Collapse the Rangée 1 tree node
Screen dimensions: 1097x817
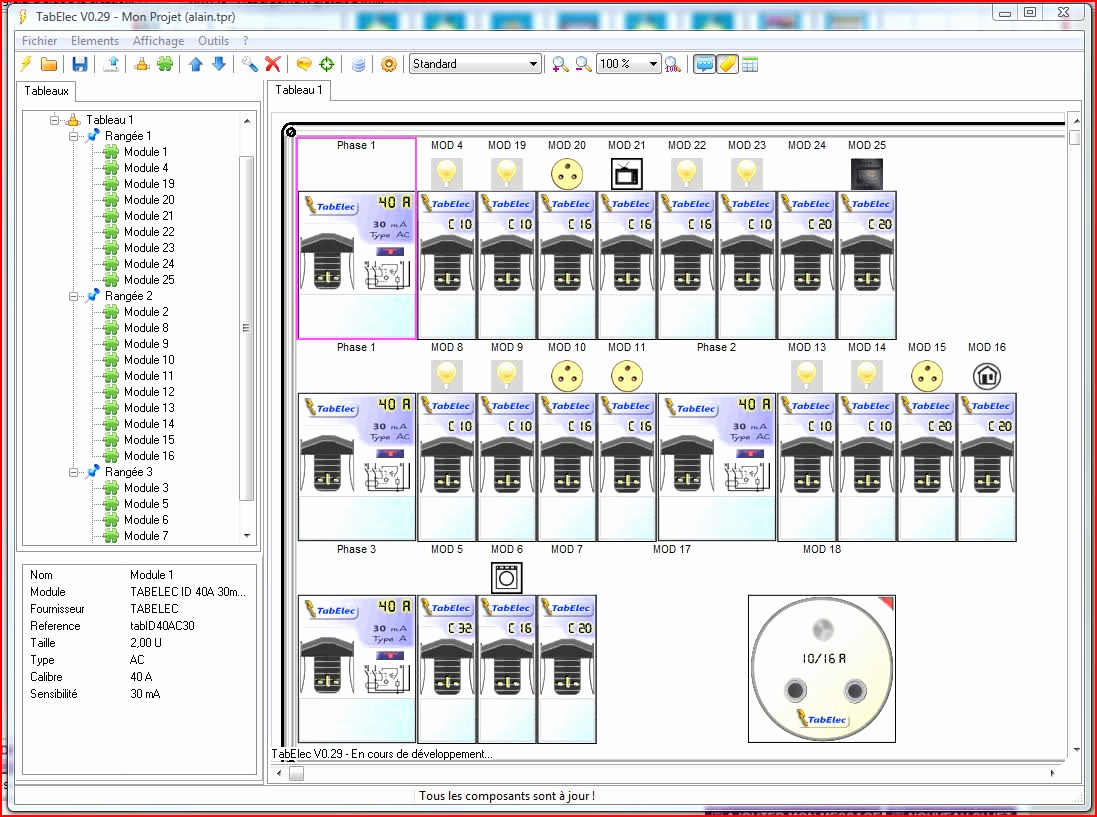(x=73, y=136)
